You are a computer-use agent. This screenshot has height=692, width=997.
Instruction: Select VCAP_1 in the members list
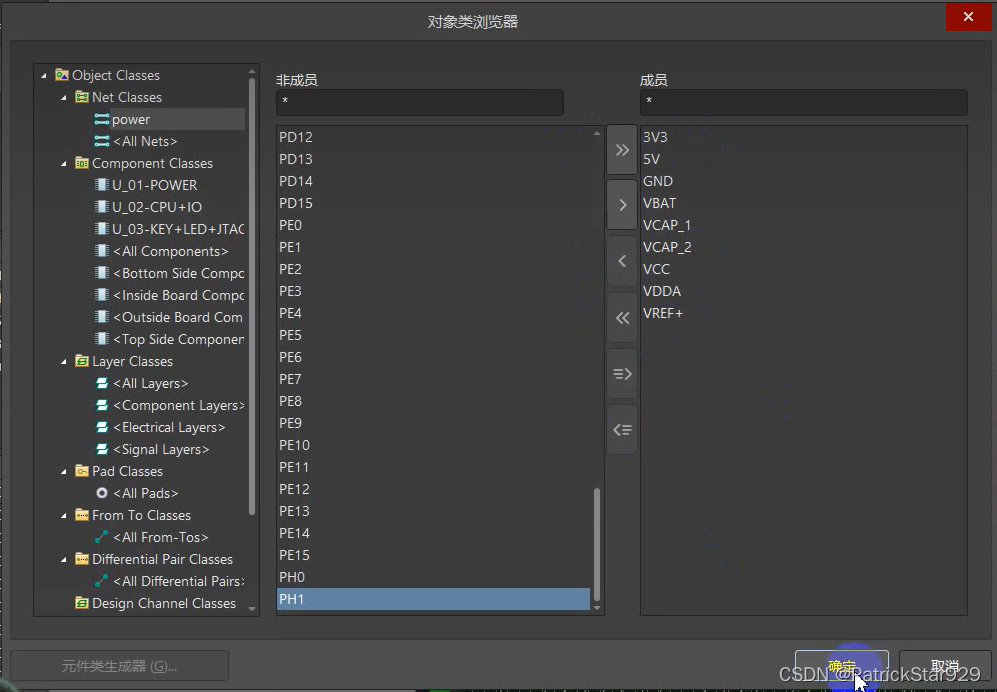point(667,225)
